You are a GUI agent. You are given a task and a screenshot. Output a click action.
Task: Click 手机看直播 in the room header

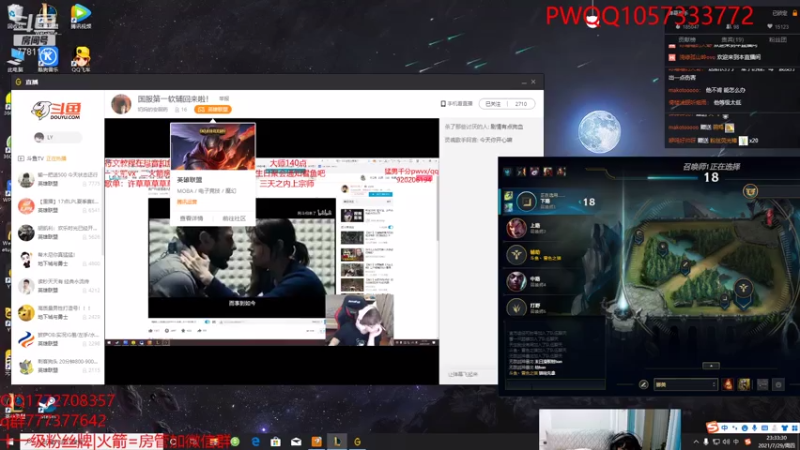(x=457, y=104)
